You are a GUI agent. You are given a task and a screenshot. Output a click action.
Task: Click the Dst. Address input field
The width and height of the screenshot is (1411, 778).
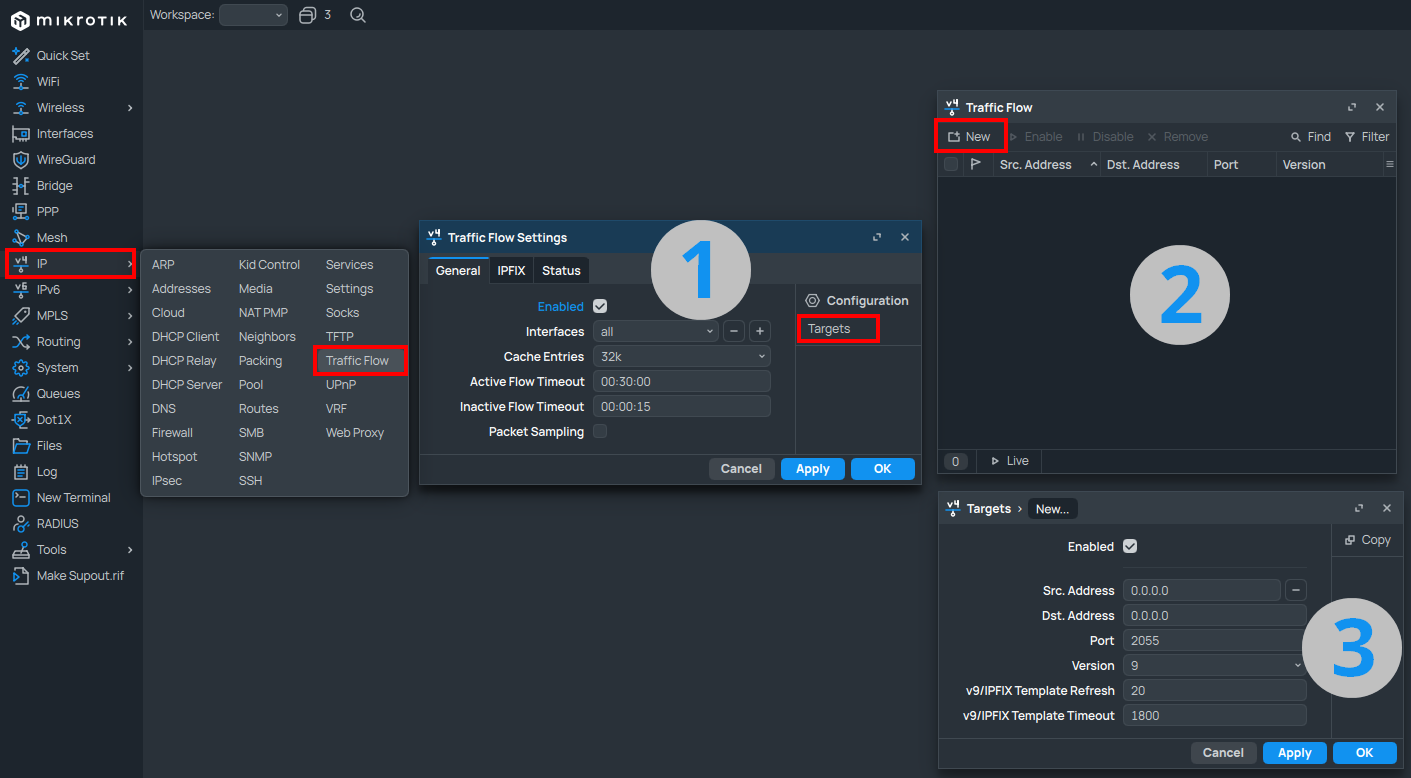coord(1214,616)
